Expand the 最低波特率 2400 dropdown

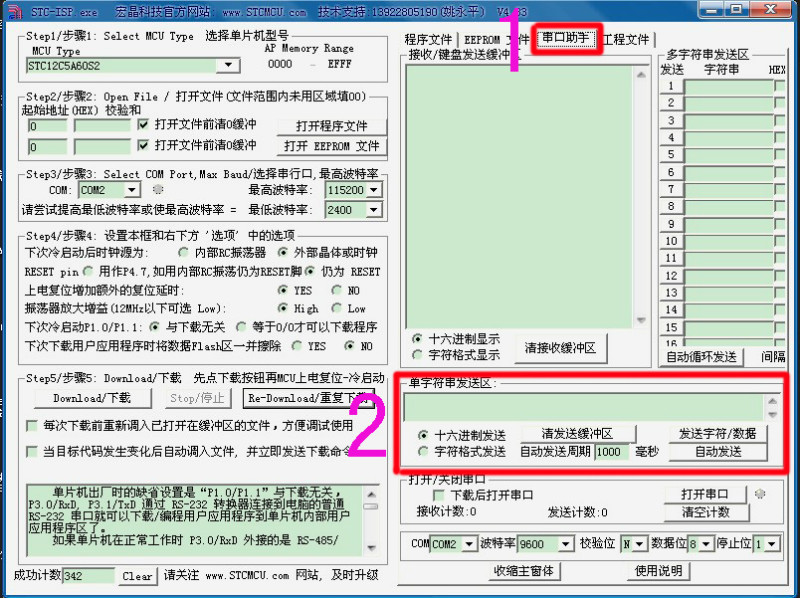click(373, 211)
